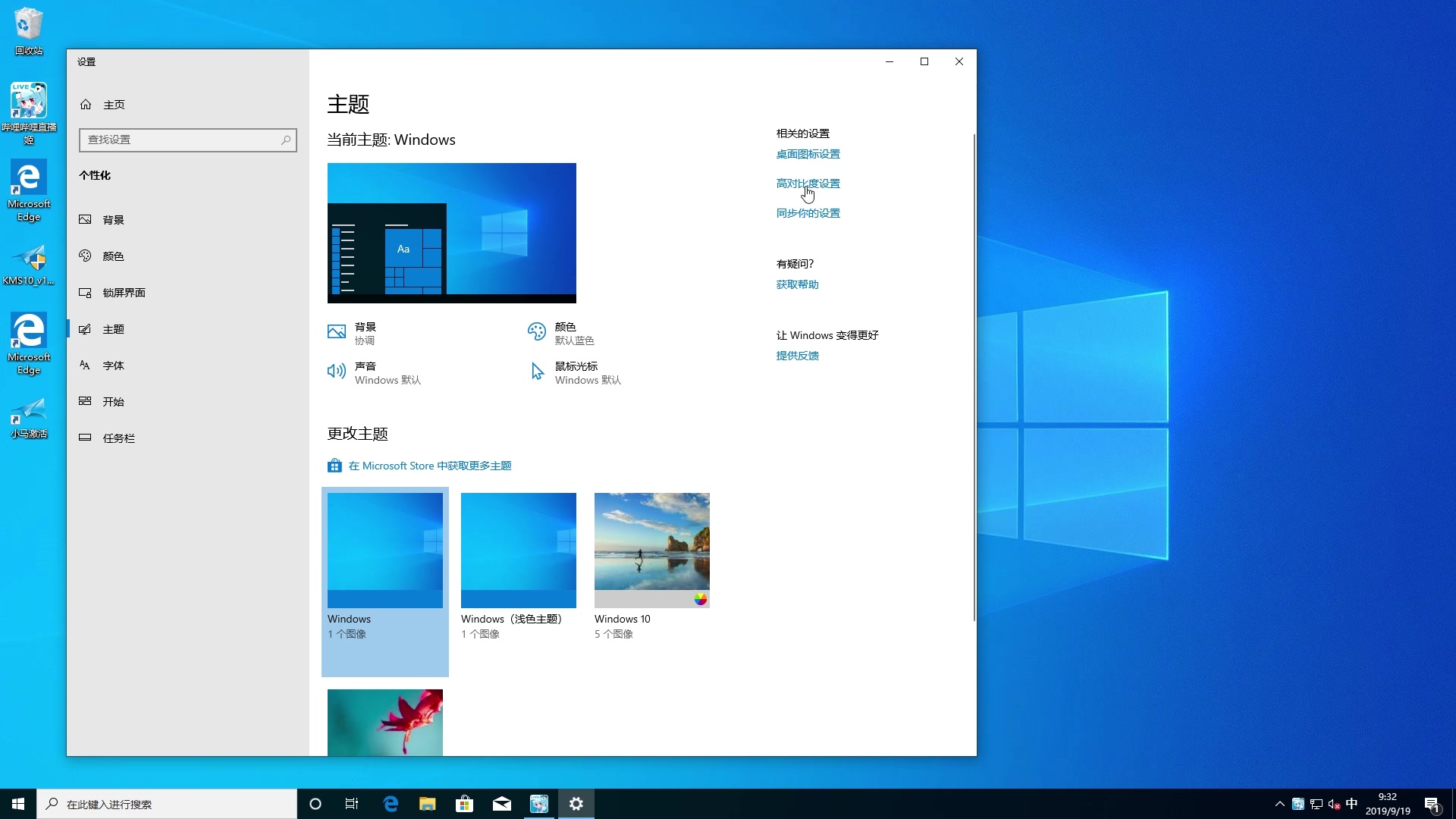Open 高对比度设置
Screen dimensions: 1456x819
point(807,183)
